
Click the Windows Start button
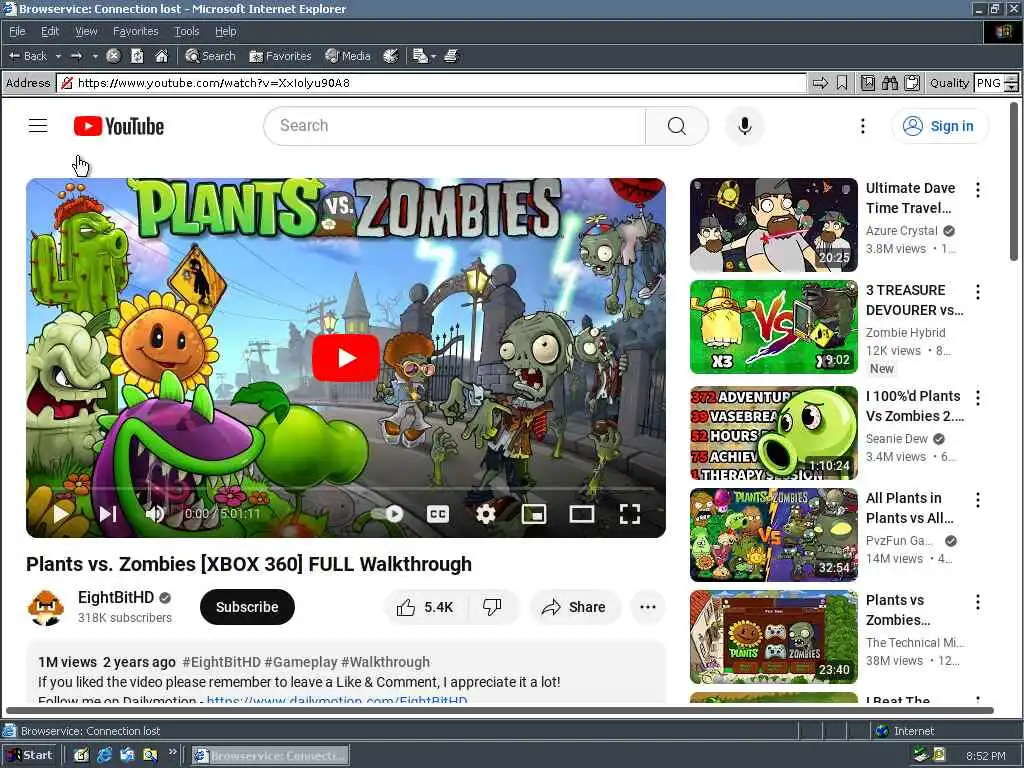coord(30,755)
